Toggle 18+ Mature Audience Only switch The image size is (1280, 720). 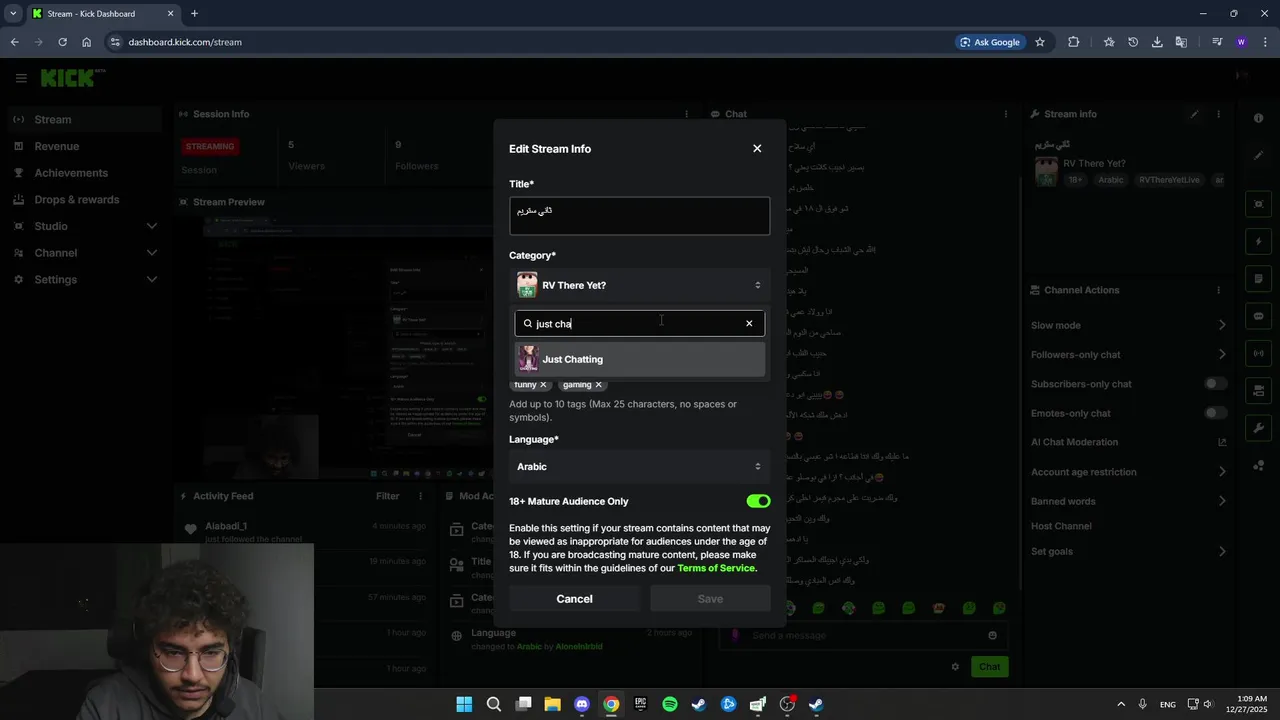(x=758, y=501)
